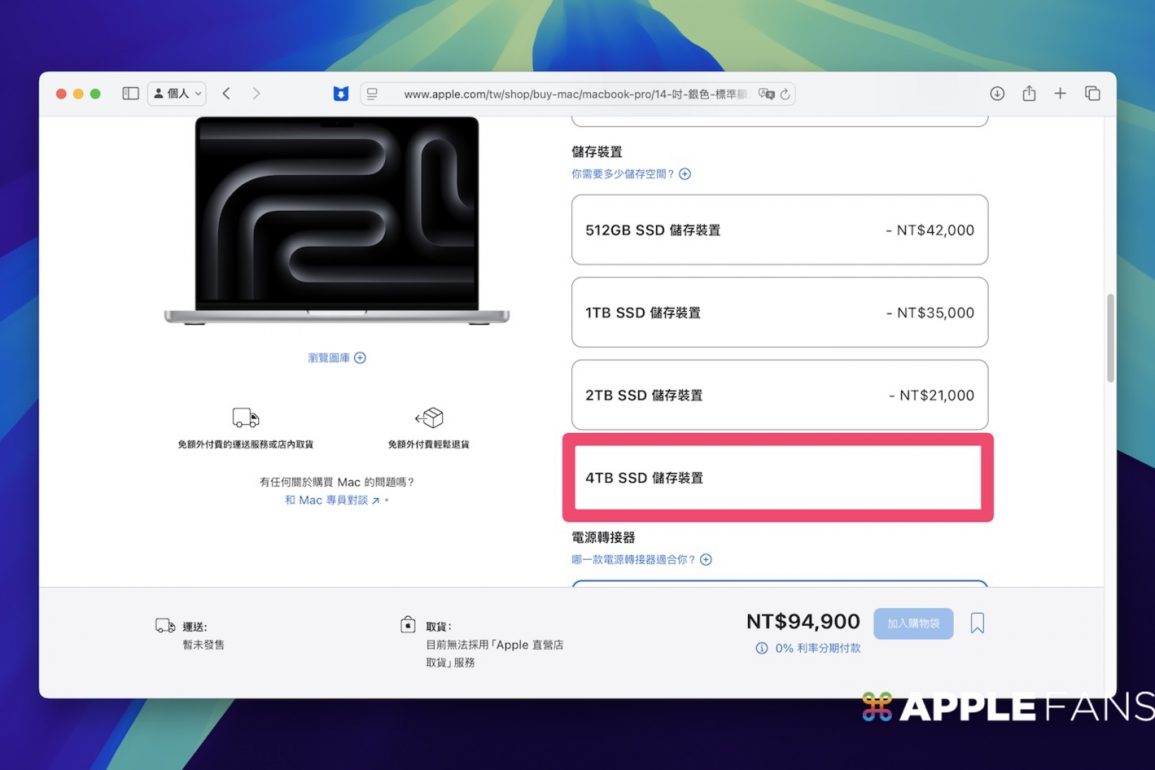Open the Share menu
This screenshot has height=770, width=1155.
pos(1029,93)
